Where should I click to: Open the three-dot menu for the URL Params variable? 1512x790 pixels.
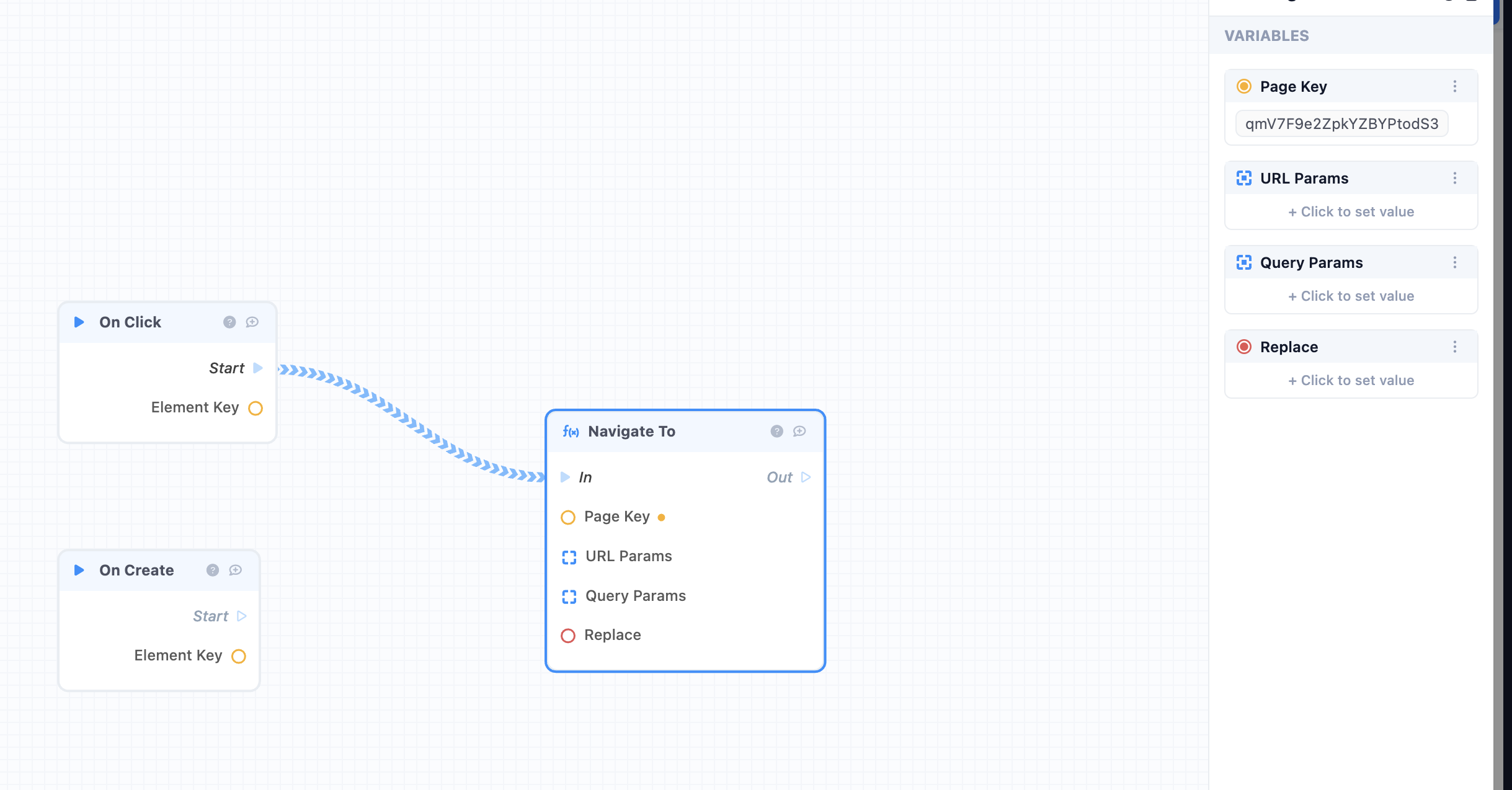pos(1456,178)
